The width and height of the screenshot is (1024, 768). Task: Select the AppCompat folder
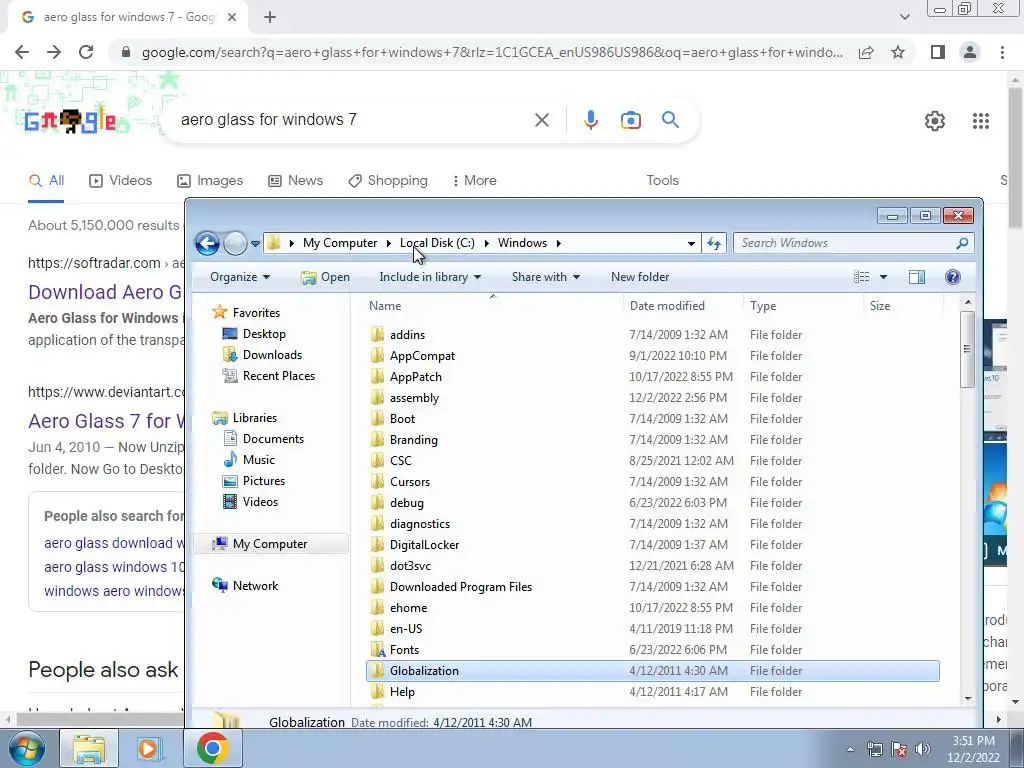pyautogui.click(x=422, y=356)
